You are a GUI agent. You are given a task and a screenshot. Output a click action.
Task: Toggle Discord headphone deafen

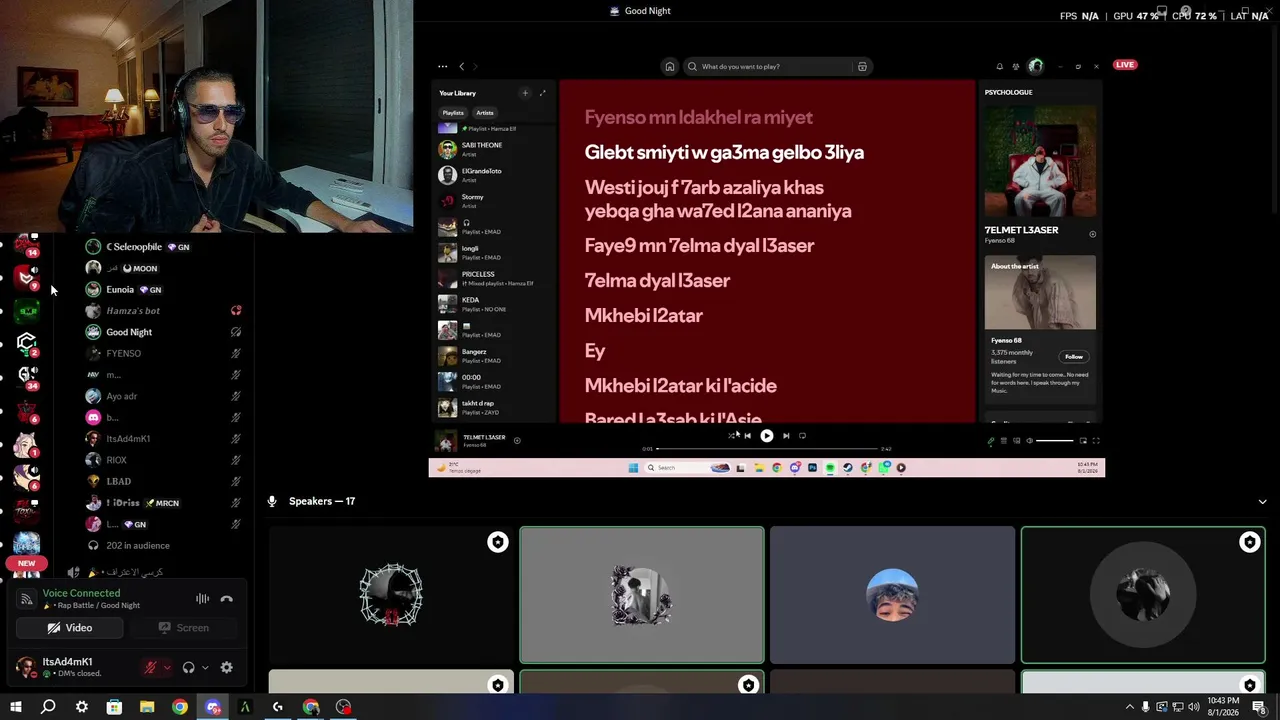189,668
